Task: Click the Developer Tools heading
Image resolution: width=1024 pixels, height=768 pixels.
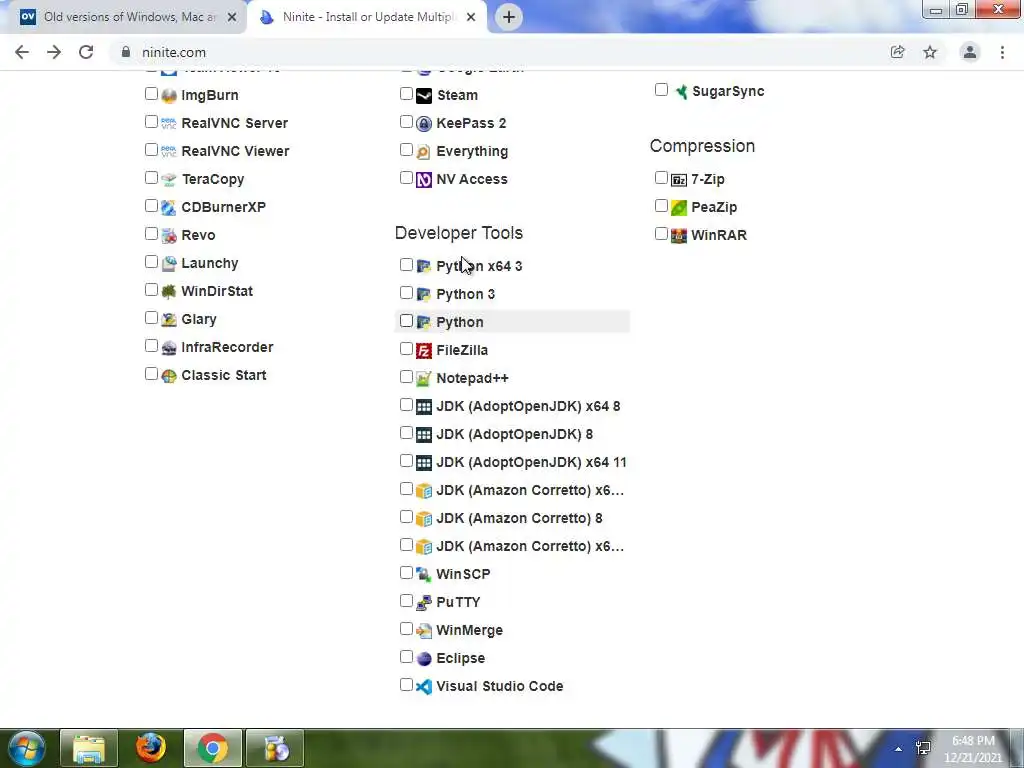Action: point(458,233)
